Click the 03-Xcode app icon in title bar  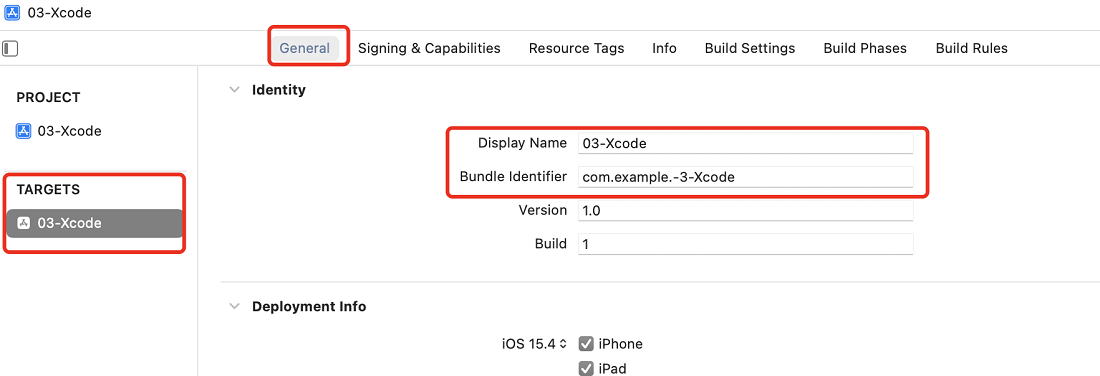12,13
